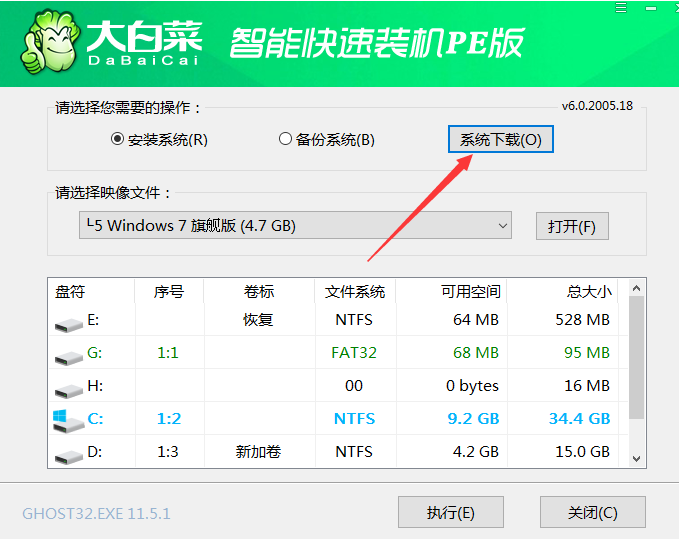682x546 pixels.
Task: Click the 1:1 sequence number cell
Action: coord(168,353)
